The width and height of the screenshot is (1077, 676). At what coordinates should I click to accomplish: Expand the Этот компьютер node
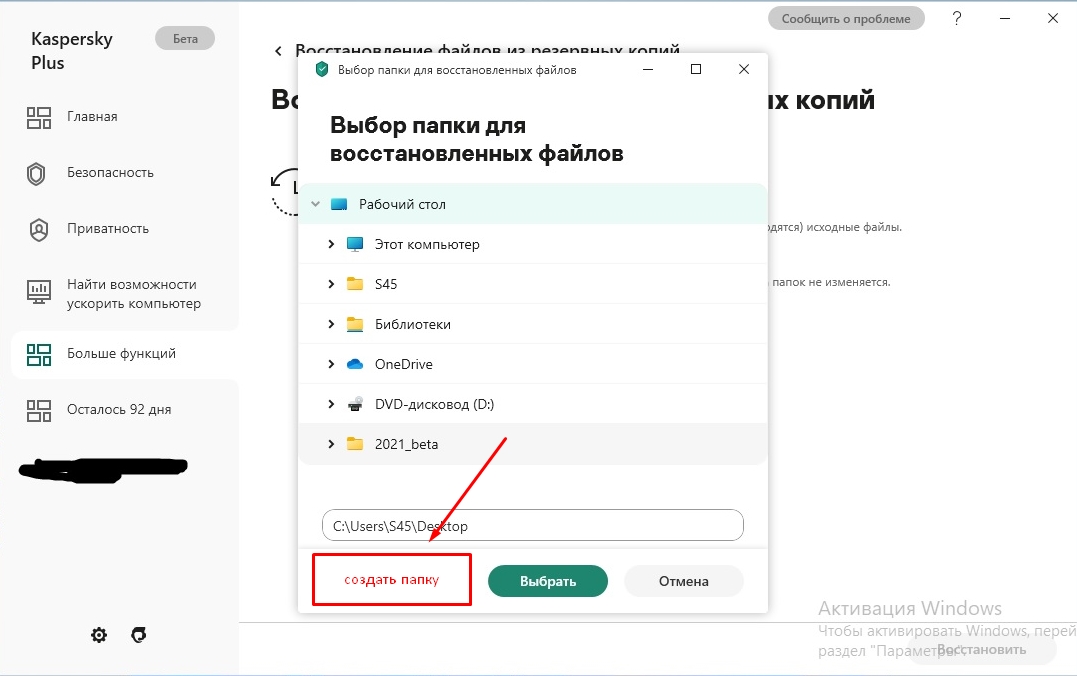pos(331,244)
